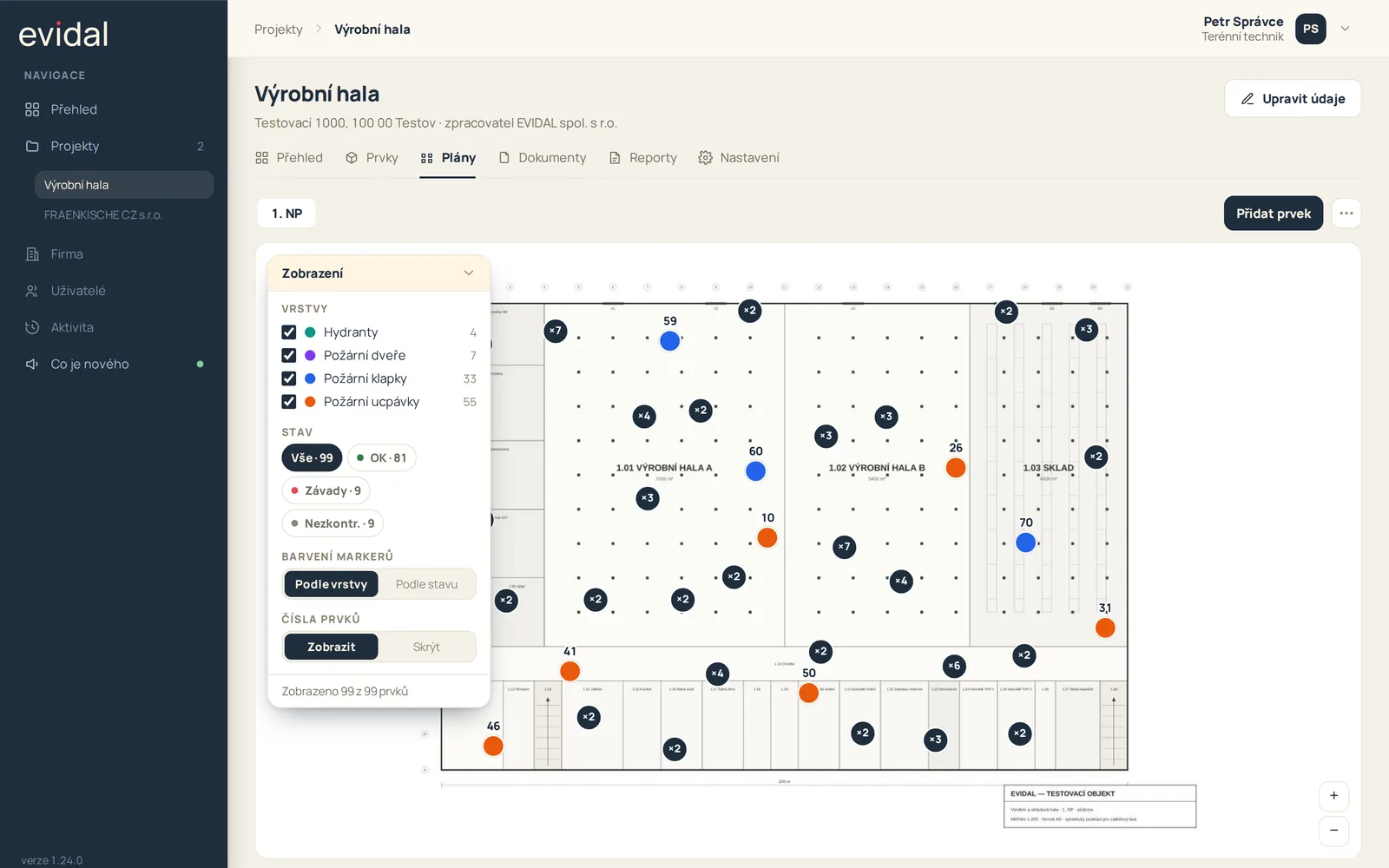The image size is (1389, 868).
Task: Go to Projekty breadcrumb link
Action: (279, 30)
